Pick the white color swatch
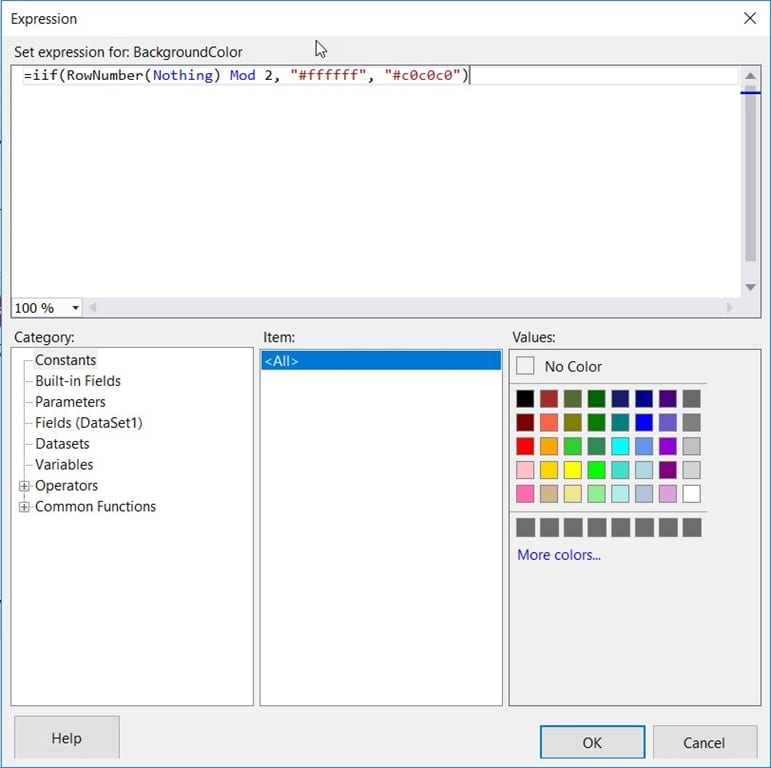This screenshot has height=768, width=771. click(691, 494)
